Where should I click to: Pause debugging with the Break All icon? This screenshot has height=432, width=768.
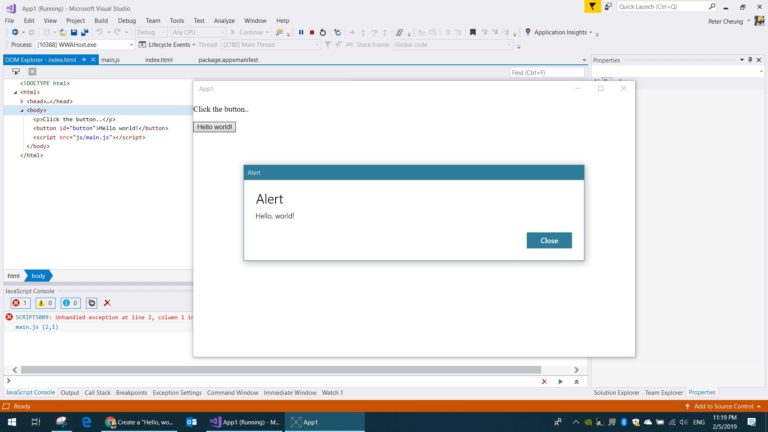pyautogui.click(x=301, y=32)
